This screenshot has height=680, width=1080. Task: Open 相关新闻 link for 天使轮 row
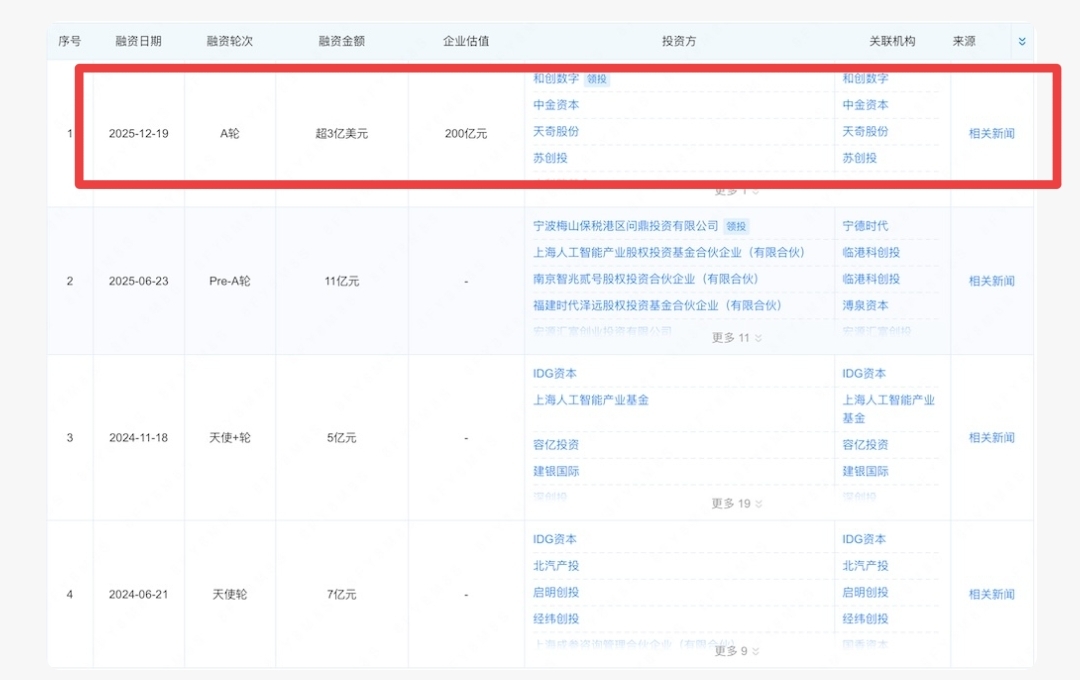[991, 594]
